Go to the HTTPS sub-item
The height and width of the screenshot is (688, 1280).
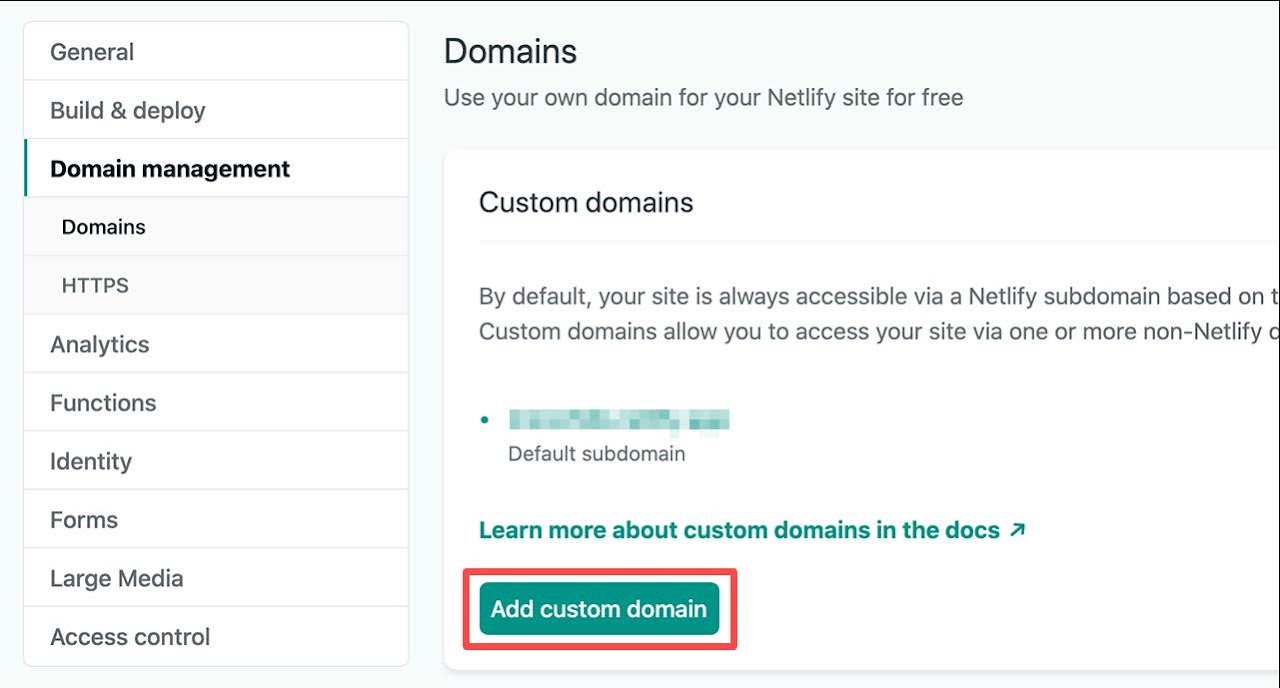pyautogui.click(x=216, y=285)
